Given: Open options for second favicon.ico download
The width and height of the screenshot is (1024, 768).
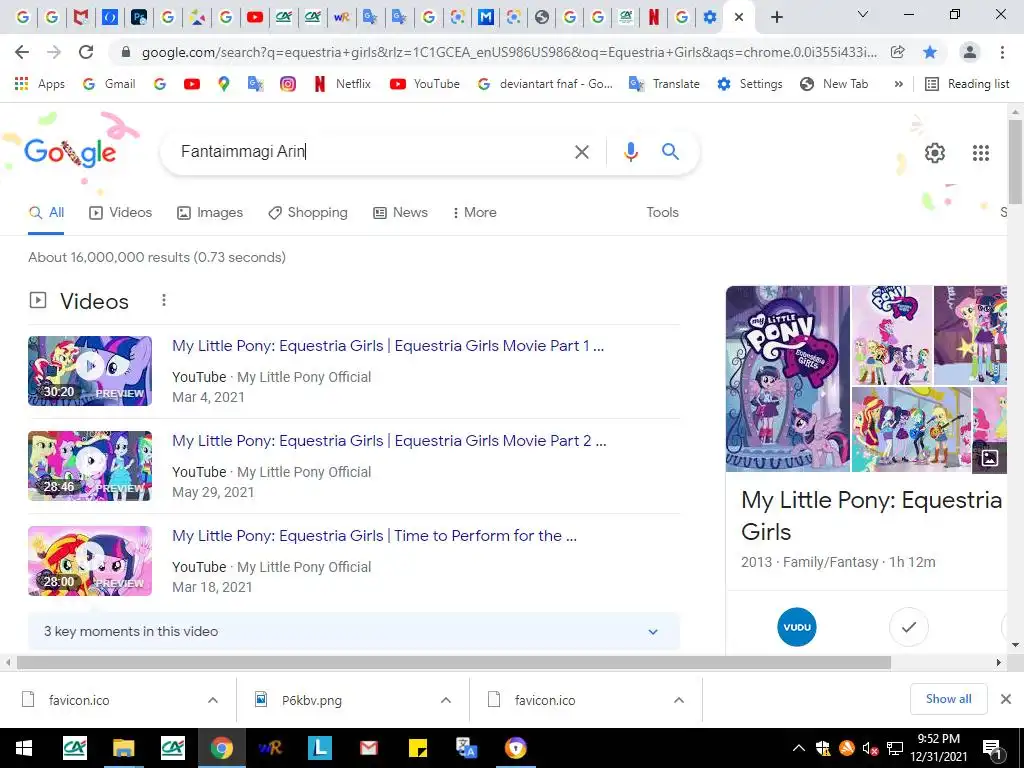Looking at the screenshot, I should tap(679, 700).
